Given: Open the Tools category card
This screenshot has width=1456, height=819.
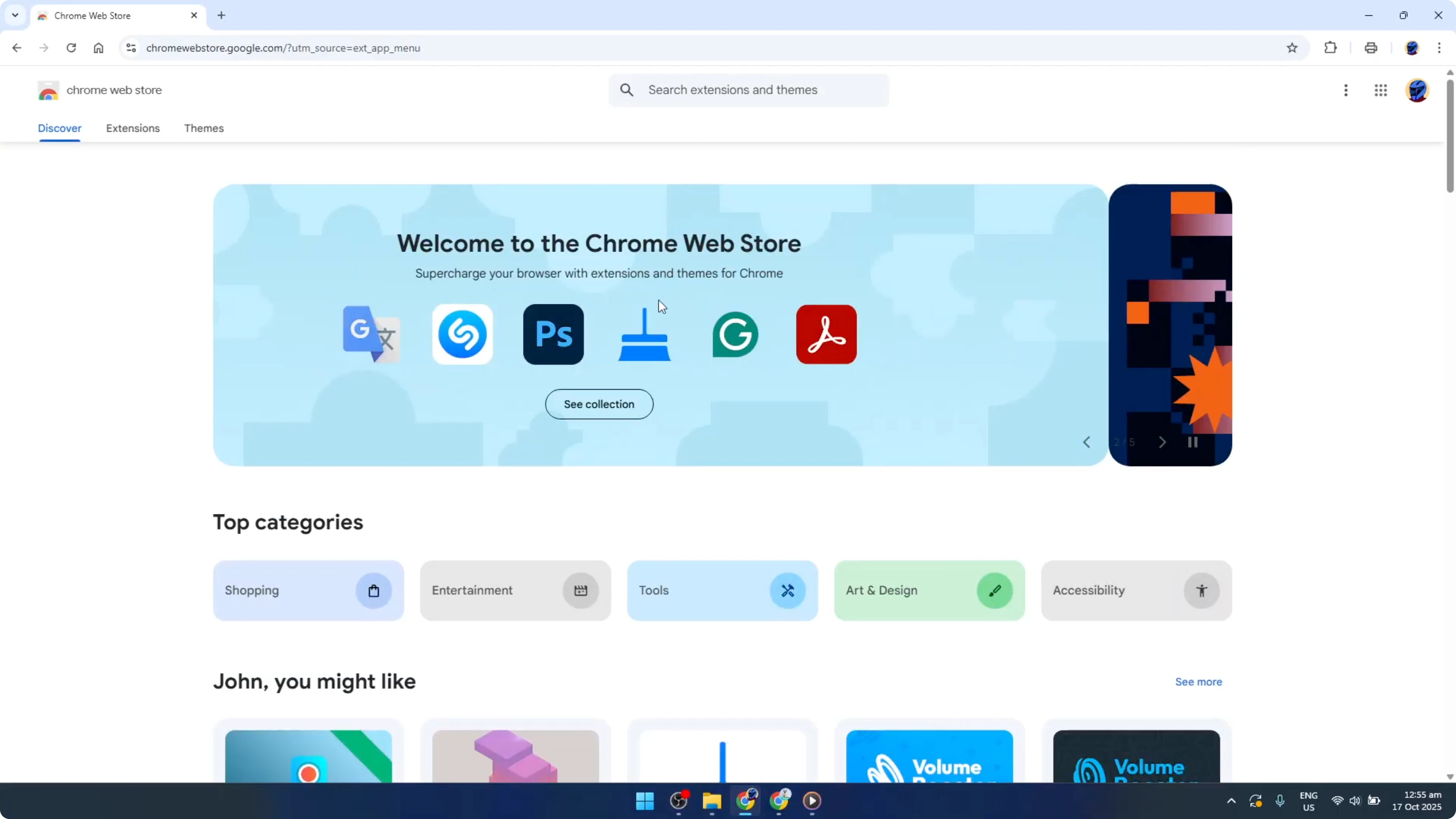Looking at the screenshot, I should pyautogui.click(x=722, y=590).
